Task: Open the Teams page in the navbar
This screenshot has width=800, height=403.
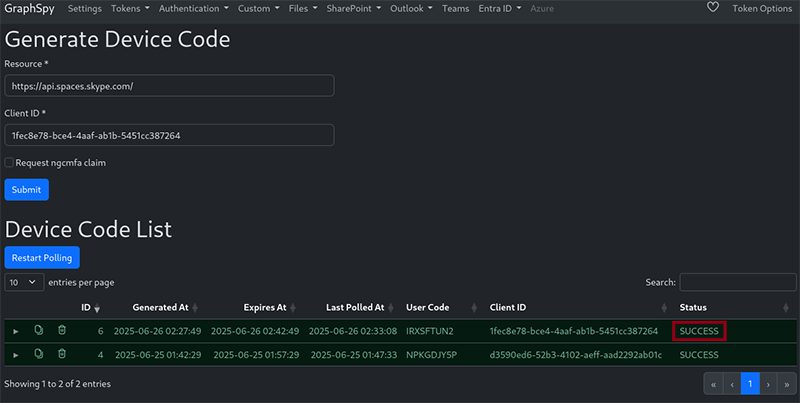Action: click(455, 8)
